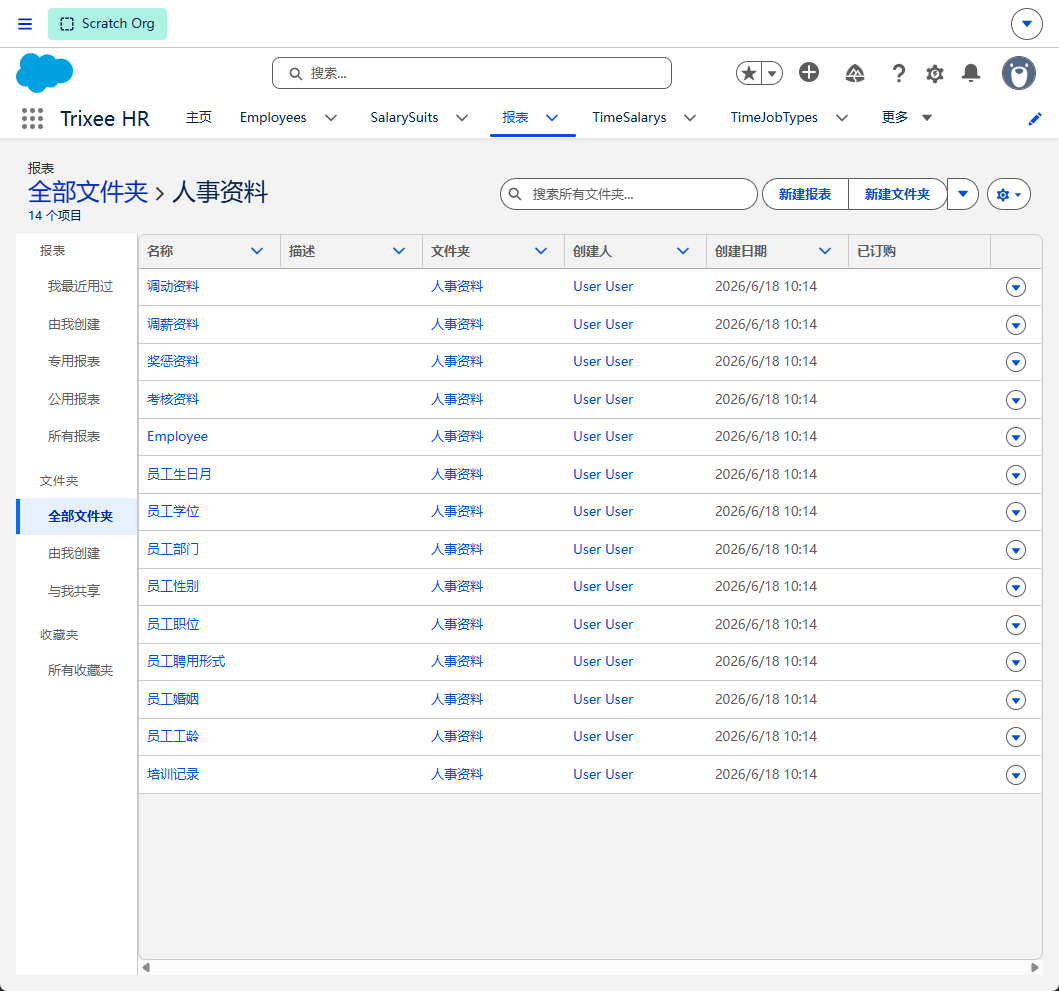Open the 员工学位 report link

coord(174,511)
